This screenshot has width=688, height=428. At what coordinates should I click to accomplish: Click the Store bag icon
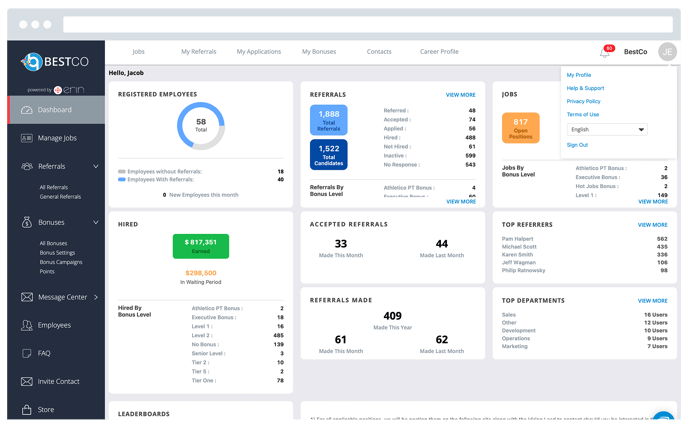[25, 409]
